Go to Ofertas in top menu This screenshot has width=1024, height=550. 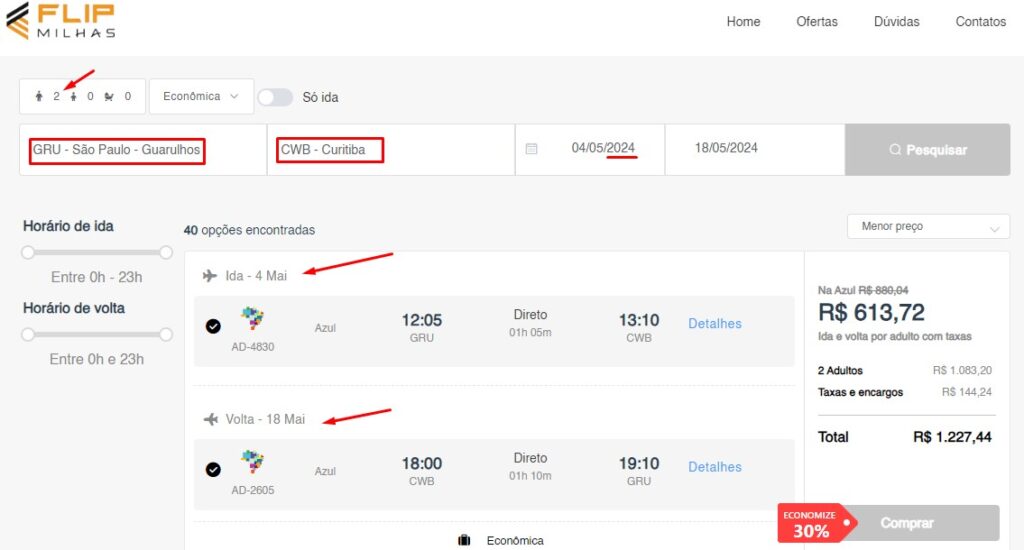point(816,22)
